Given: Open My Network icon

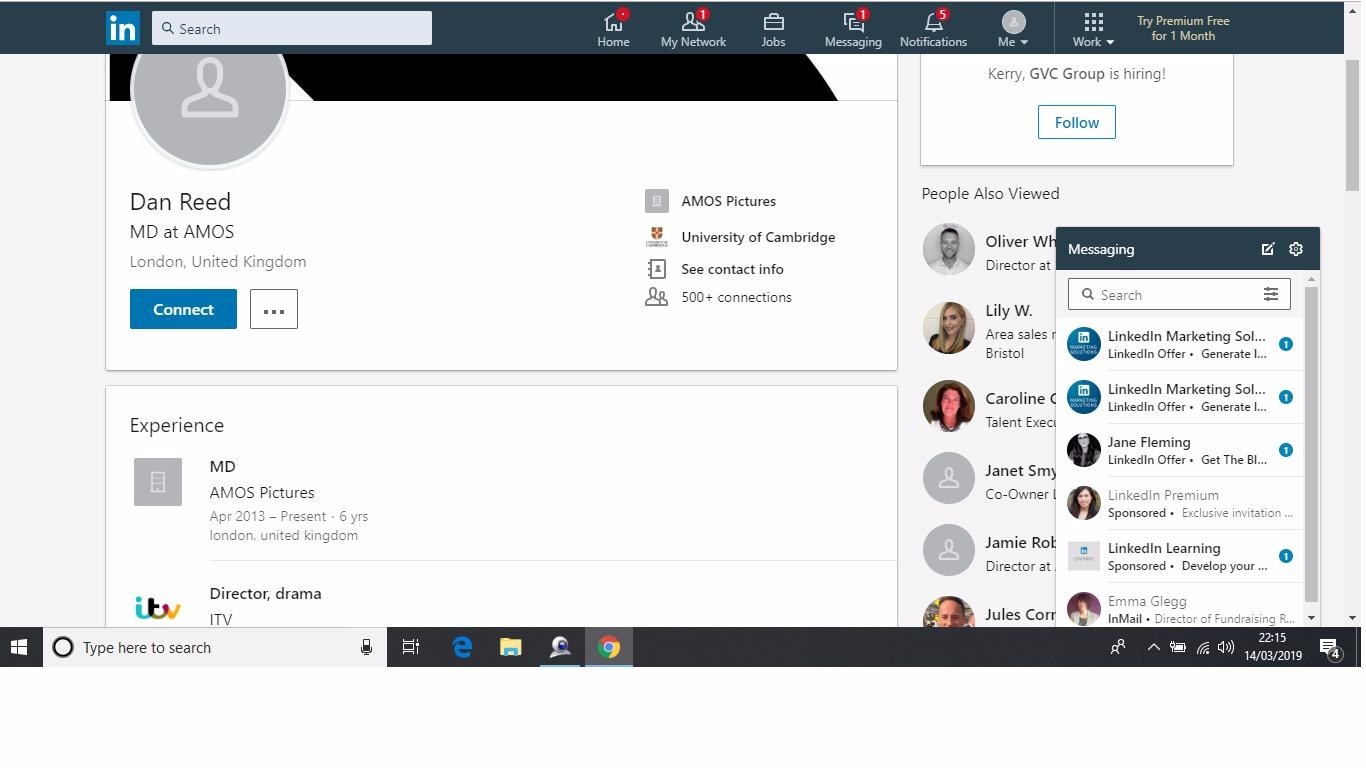Looking at the screenshot, I should (692, 23).
